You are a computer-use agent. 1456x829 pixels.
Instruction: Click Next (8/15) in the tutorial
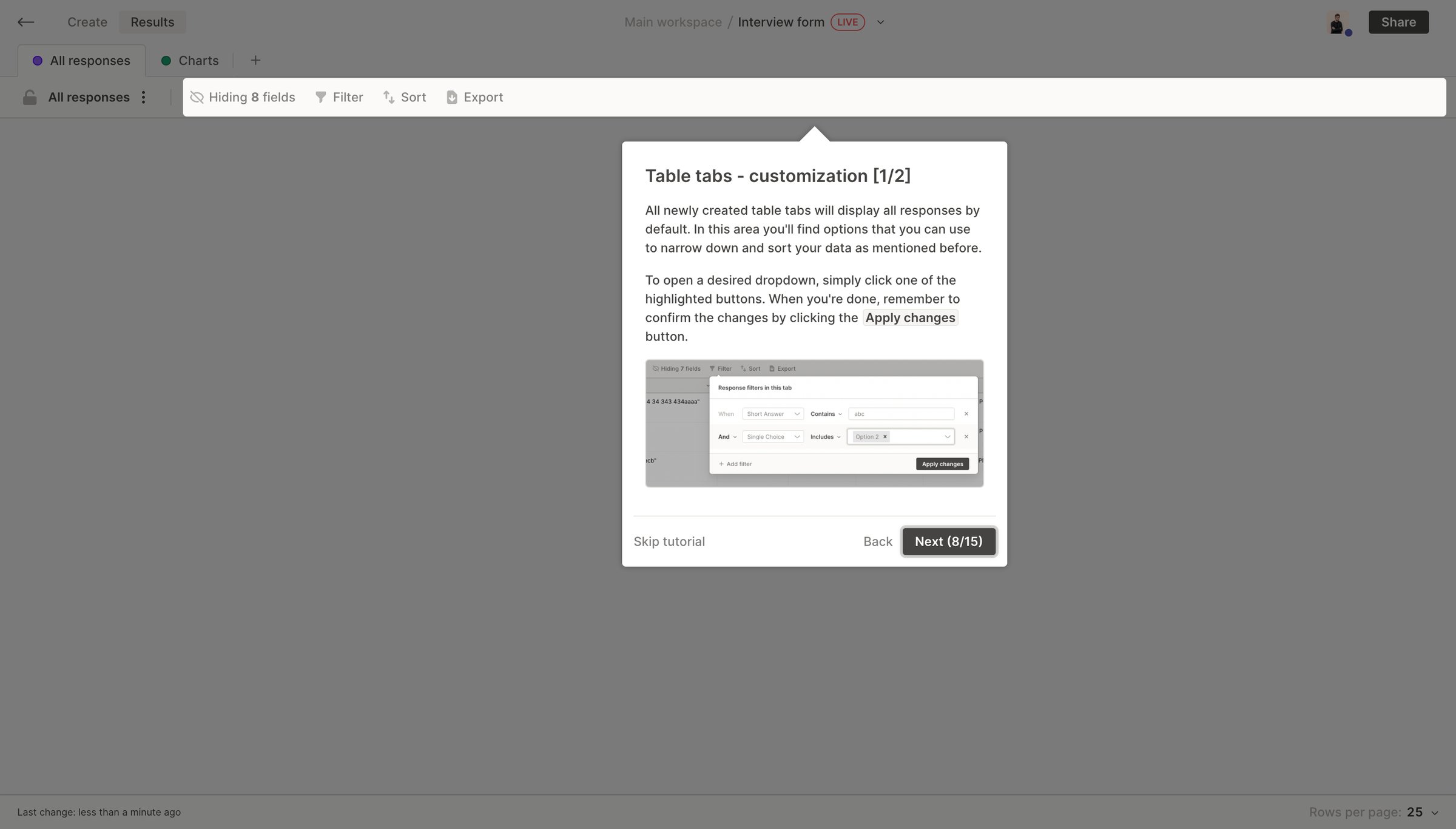tap(948, 541)
